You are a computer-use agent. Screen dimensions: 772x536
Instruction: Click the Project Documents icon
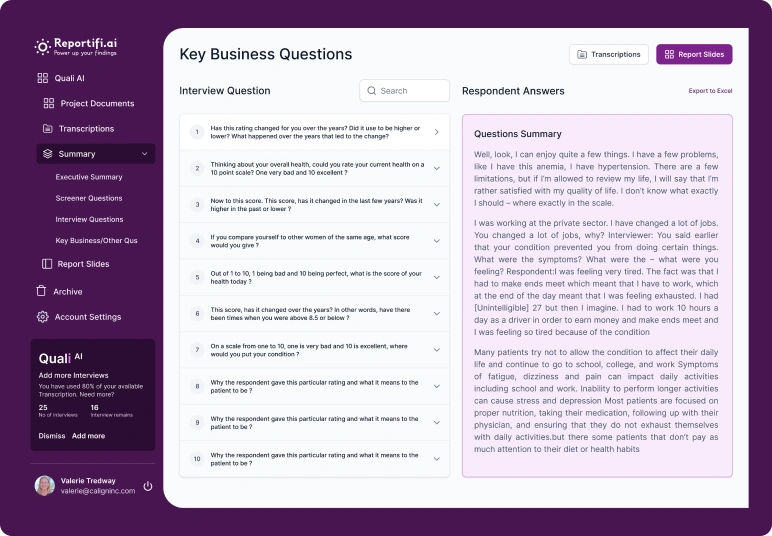[48, 103]
